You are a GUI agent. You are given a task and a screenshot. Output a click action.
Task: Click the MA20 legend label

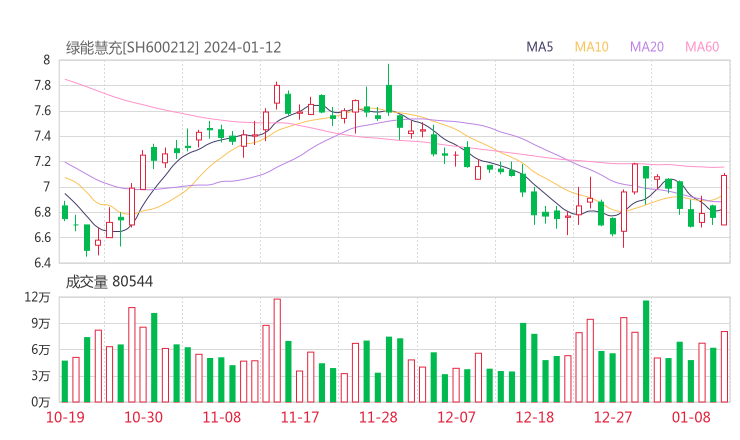click(647, 47)
